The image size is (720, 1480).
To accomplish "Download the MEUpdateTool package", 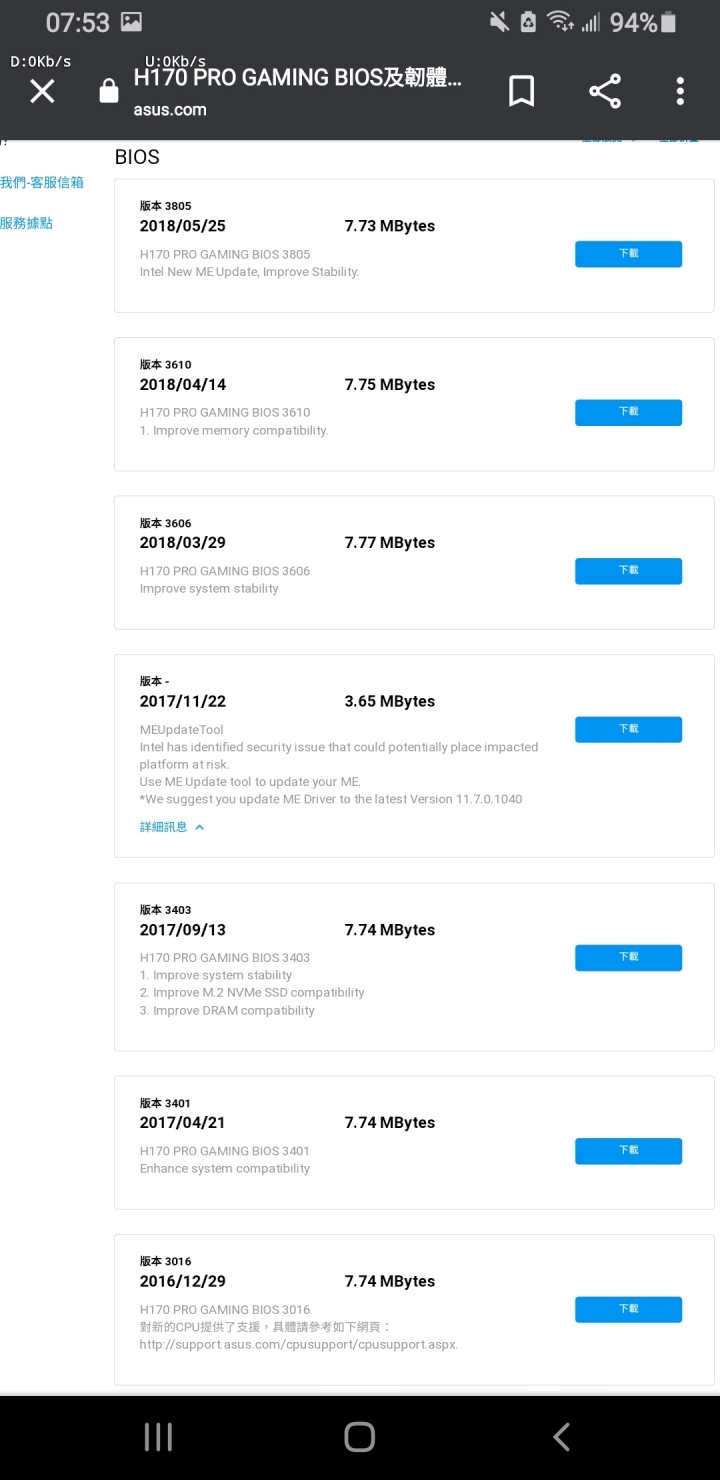I will [628, 729].
